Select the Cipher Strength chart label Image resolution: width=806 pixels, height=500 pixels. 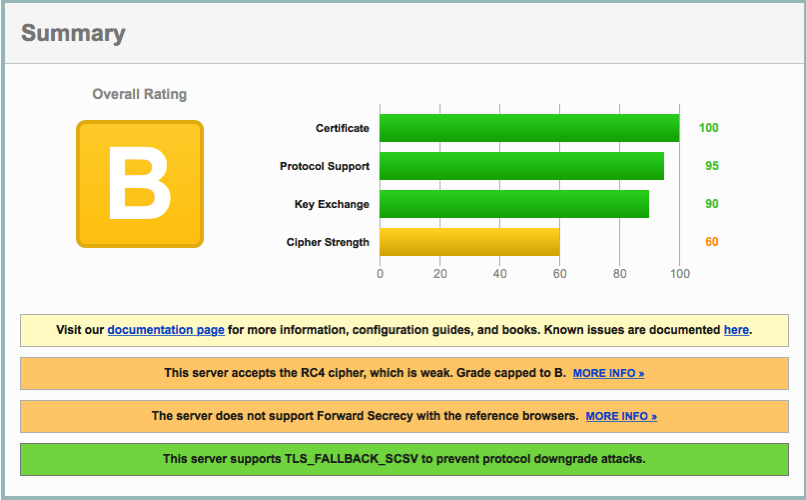pyautogui.click(x=327, y=243)
